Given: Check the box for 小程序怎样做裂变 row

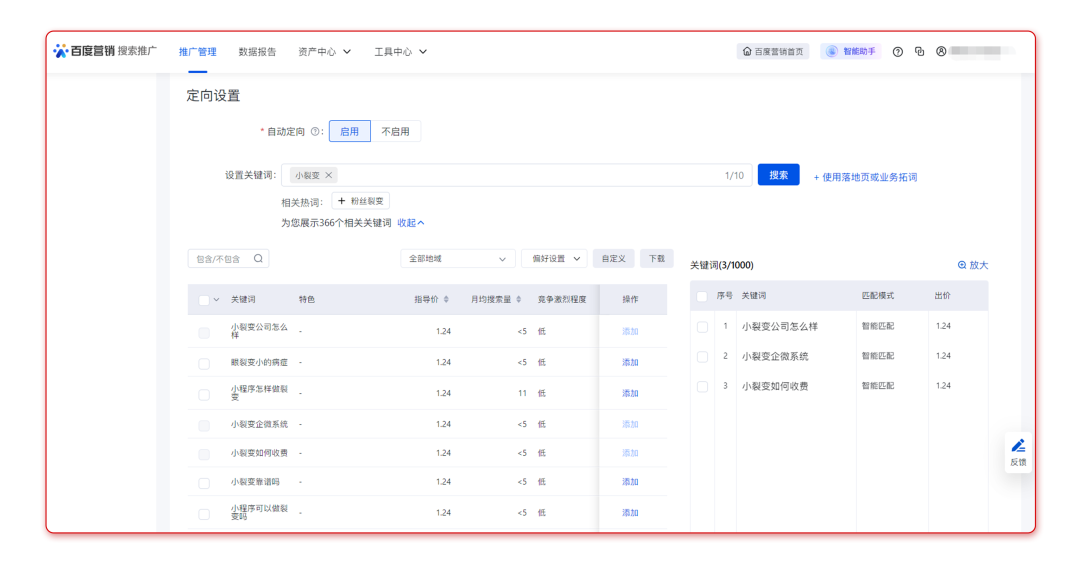Looking at the screenshot, I should (204, 394).
